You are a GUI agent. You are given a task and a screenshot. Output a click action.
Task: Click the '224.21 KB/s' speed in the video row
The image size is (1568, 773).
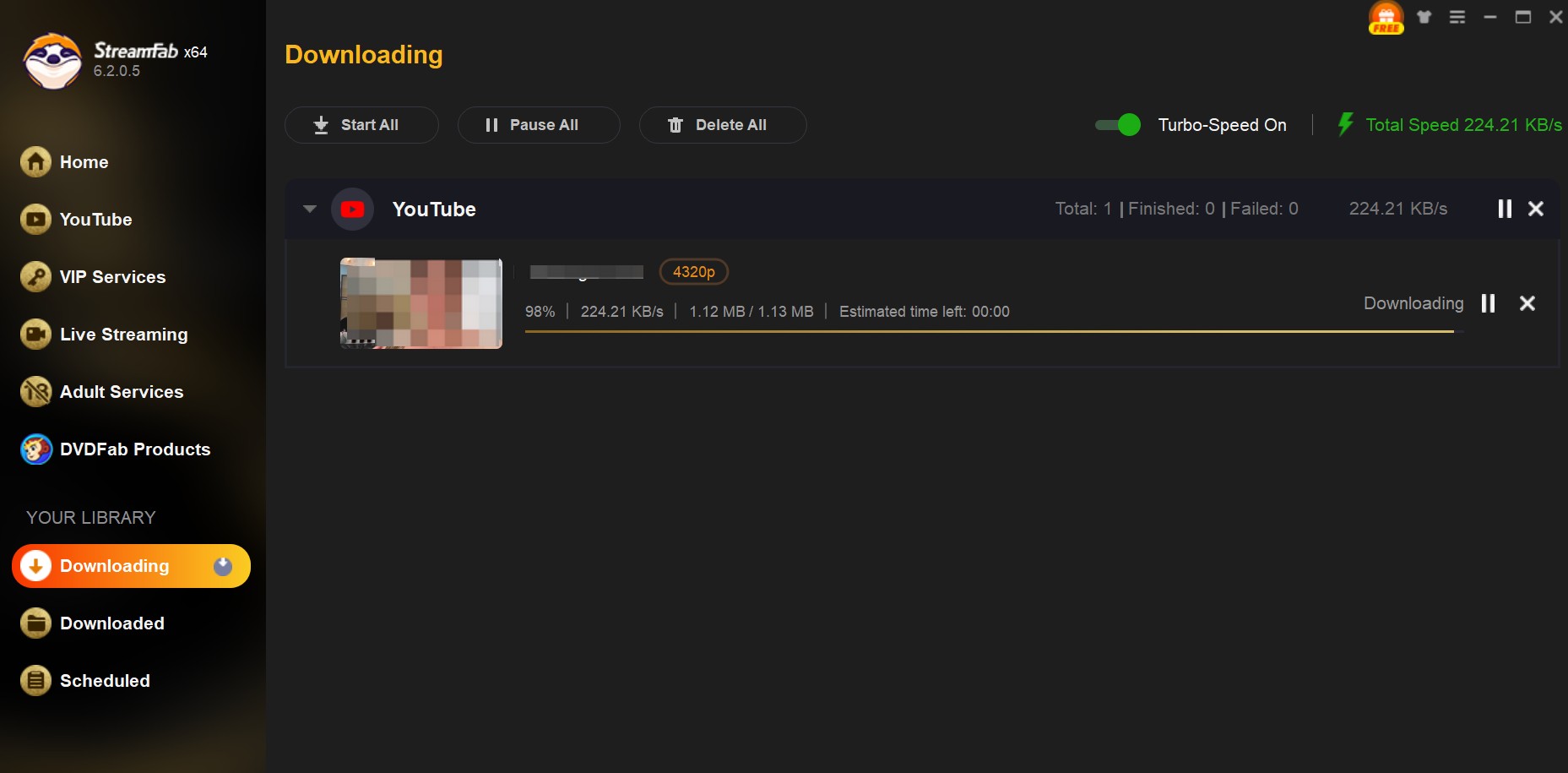[x=621, y=312]
